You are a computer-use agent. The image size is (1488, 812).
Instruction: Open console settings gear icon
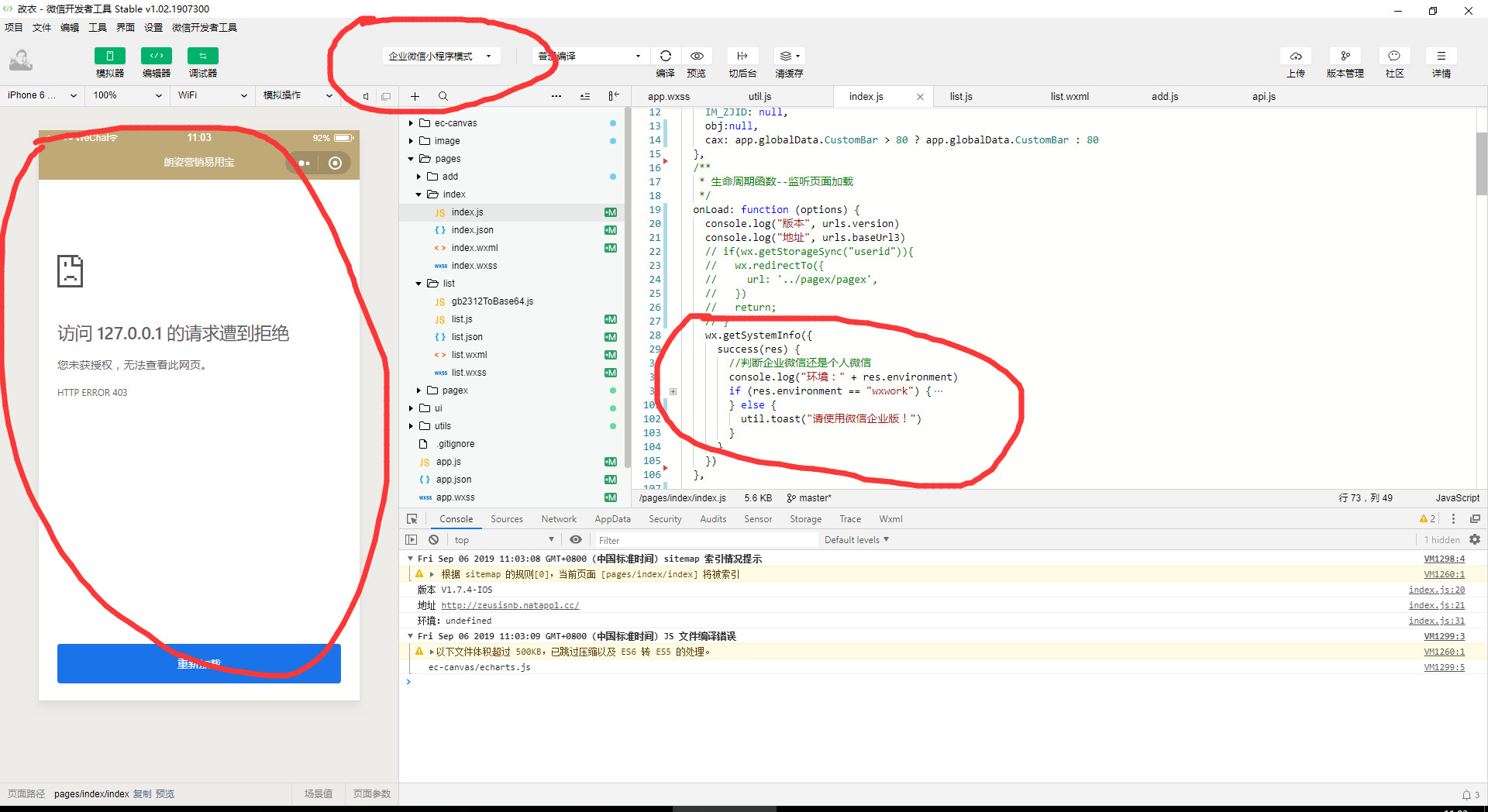(1475, 540)
